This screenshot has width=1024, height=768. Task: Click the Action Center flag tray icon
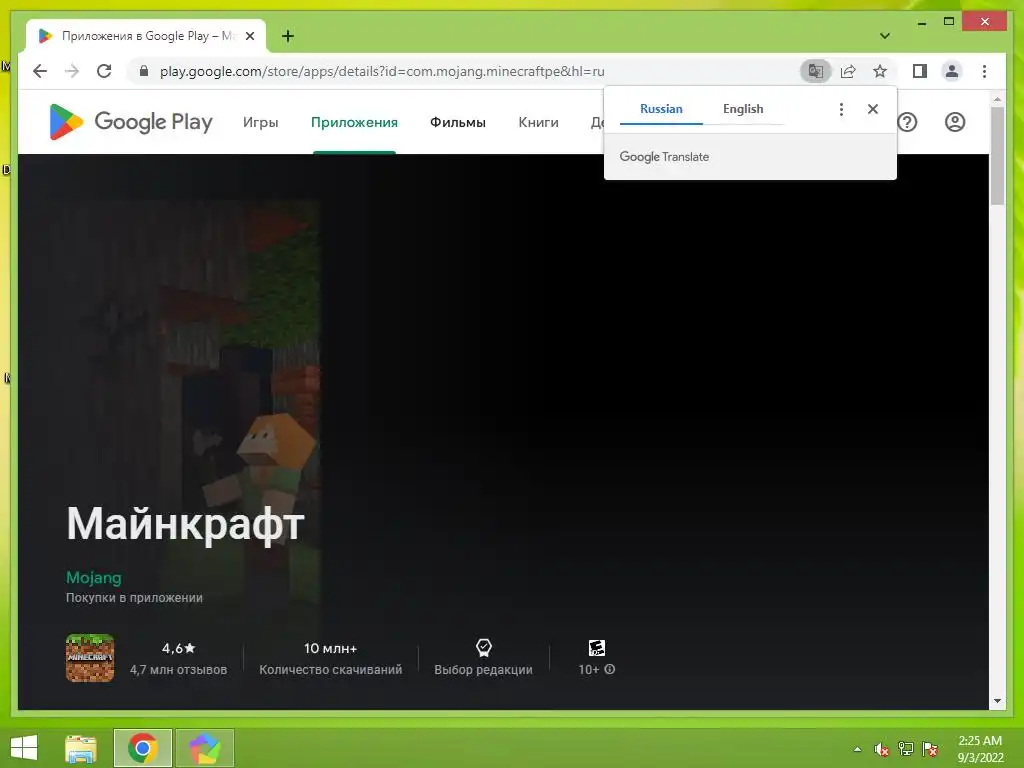click(930, 749)
